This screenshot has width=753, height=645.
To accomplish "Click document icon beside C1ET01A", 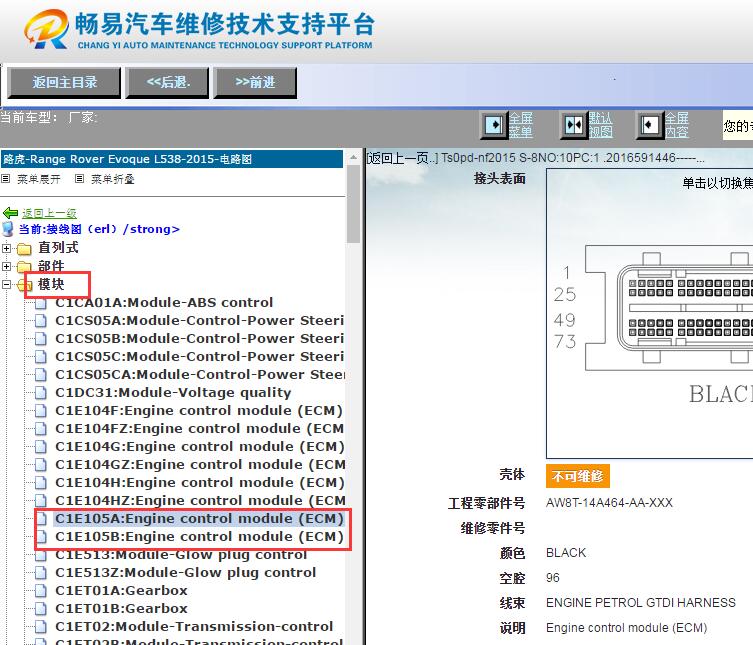I will coord(41,591).
